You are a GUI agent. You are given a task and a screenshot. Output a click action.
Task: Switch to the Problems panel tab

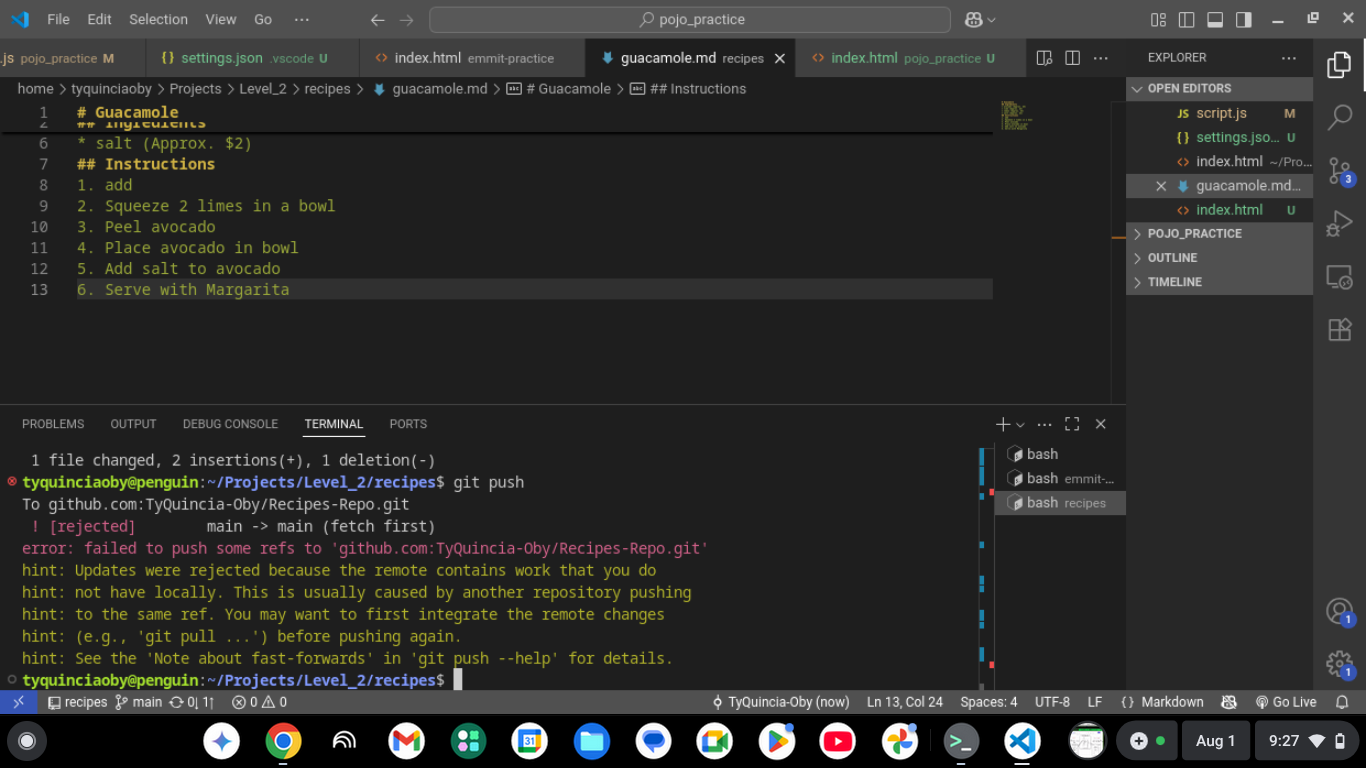point(53,424)
